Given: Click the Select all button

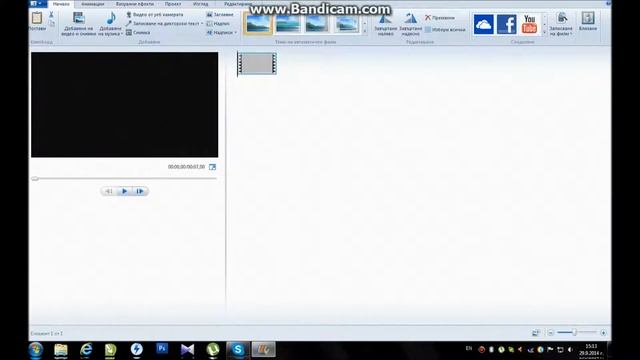Looking at the screenshot, I should 444,29.
